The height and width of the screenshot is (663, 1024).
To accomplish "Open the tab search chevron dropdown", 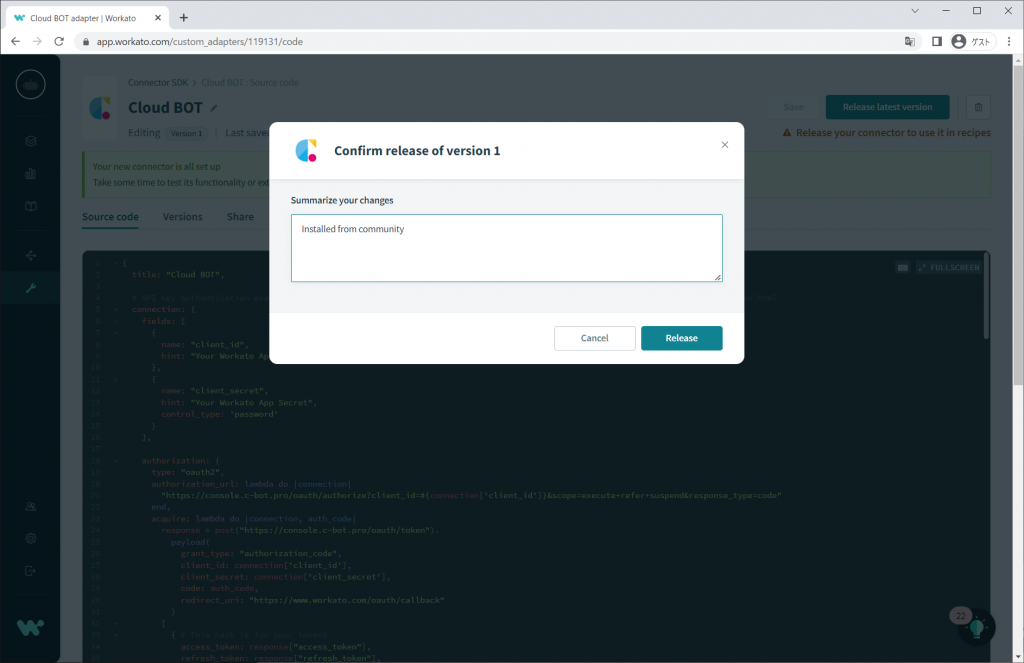I will pyautogui.click(x=915, y=10).
